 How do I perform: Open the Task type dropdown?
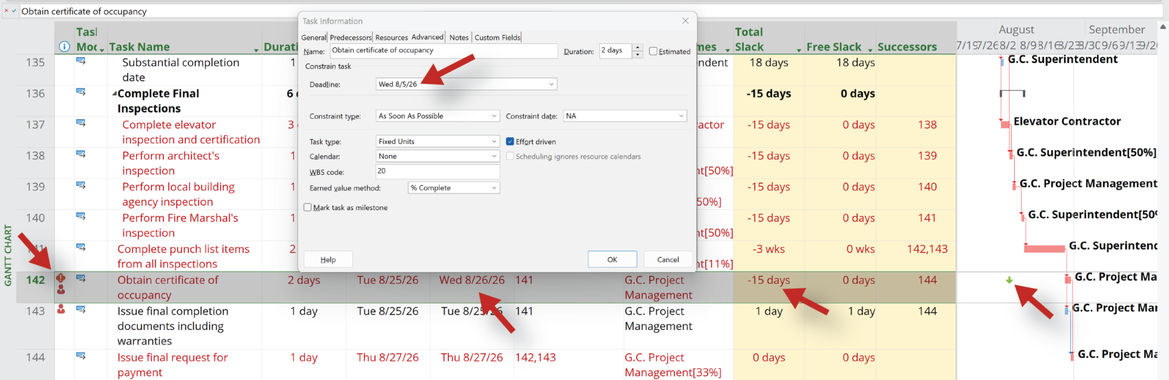[494, 141]
